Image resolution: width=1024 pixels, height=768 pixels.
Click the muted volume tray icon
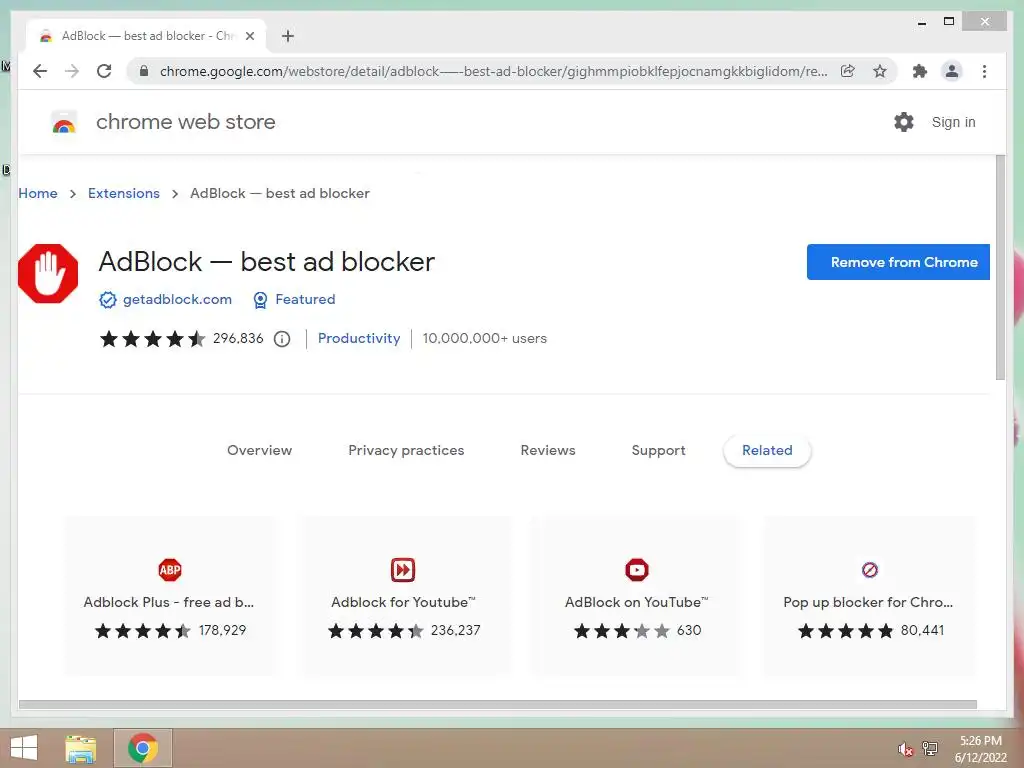pos(905,749)
